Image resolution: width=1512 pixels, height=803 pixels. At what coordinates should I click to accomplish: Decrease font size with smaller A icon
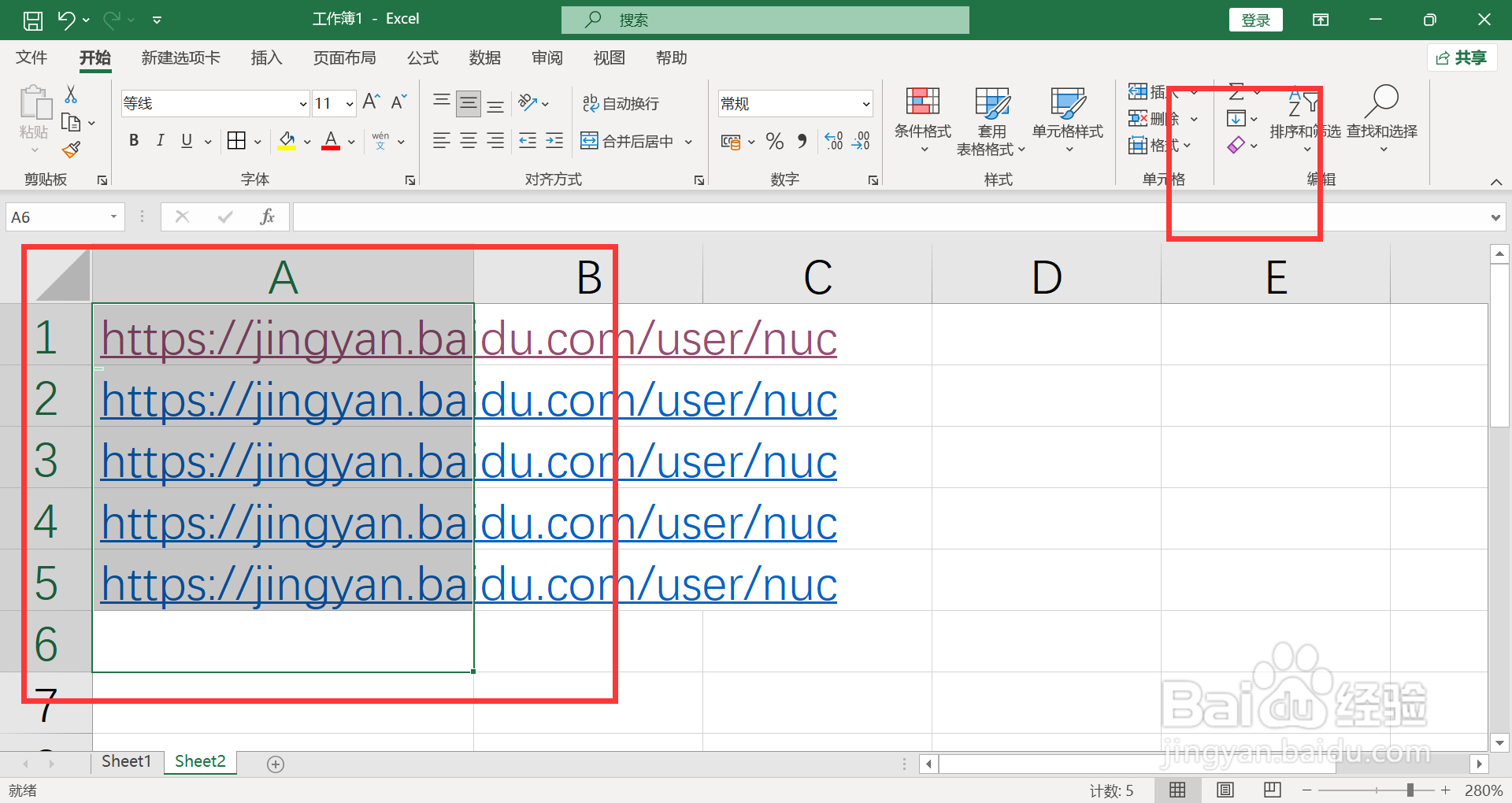click(x=398, y=102)
